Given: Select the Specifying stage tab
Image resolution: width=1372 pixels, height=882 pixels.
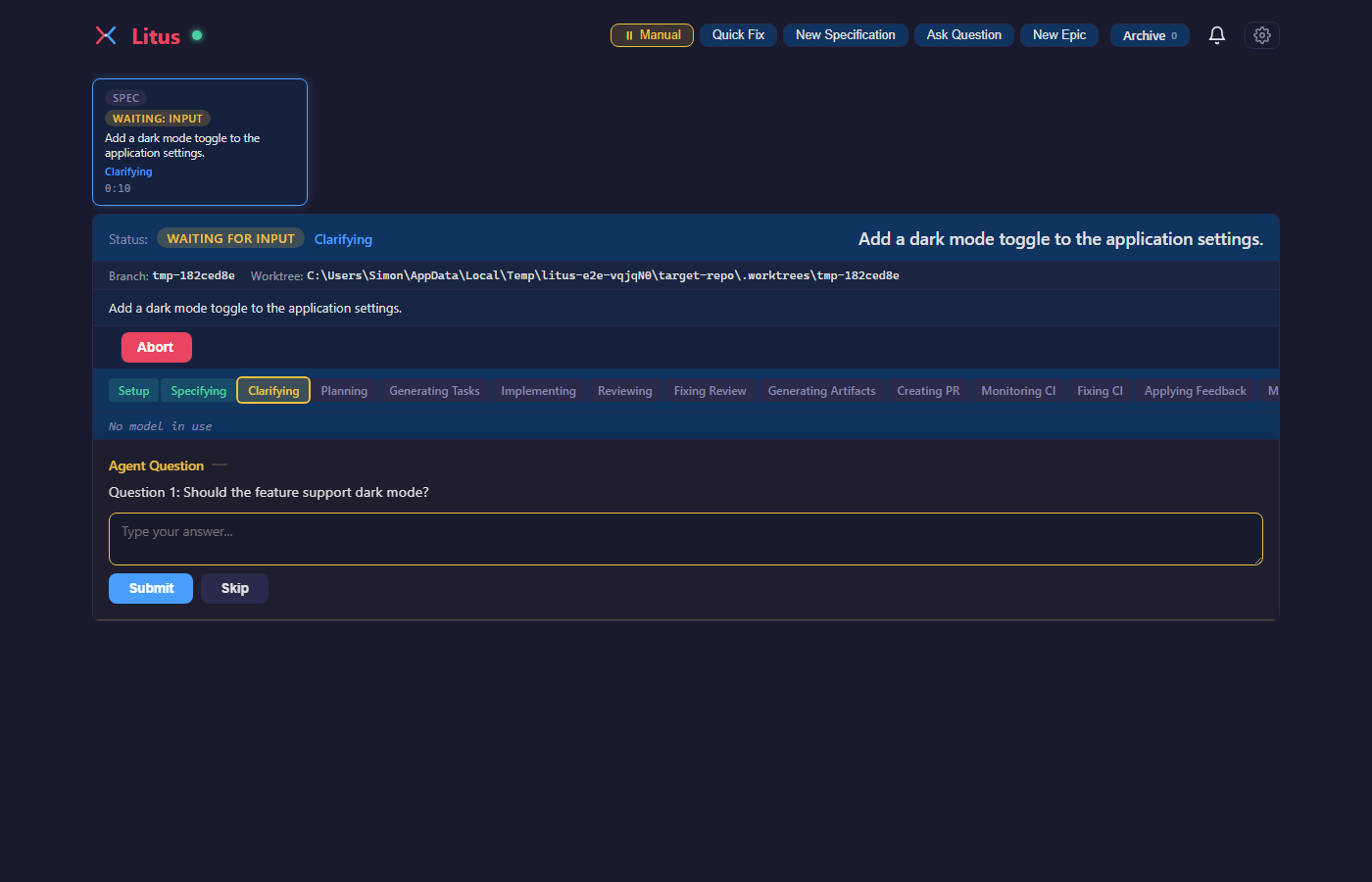Looking at the screenshot, I should (x=198, y=390).
